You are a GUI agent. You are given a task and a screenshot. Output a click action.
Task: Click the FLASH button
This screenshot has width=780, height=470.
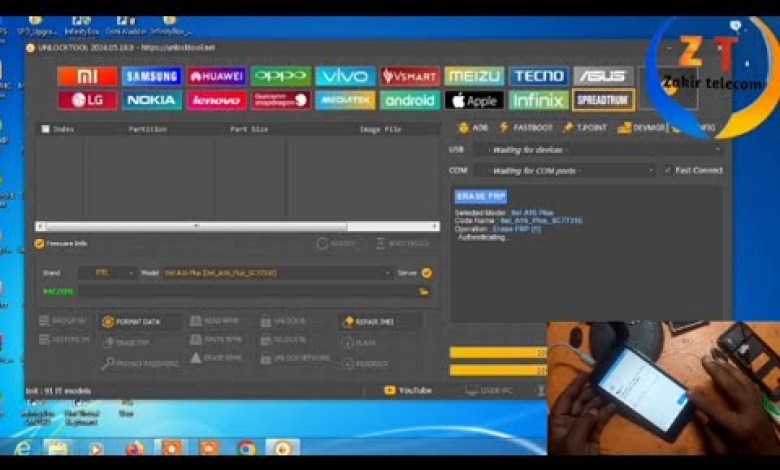360,343
